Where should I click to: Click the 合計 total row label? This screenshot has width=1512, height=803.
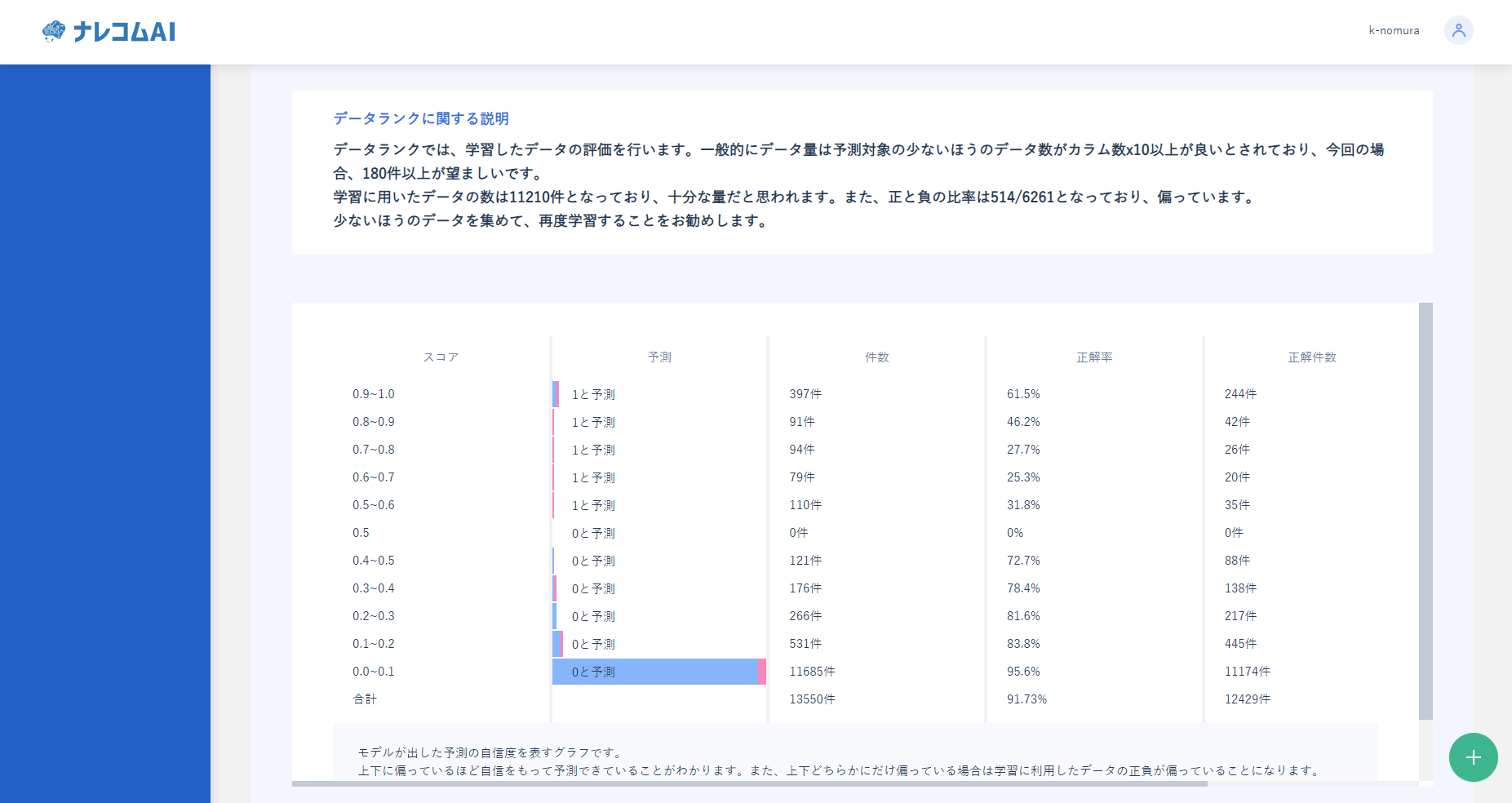coord(365,699)
